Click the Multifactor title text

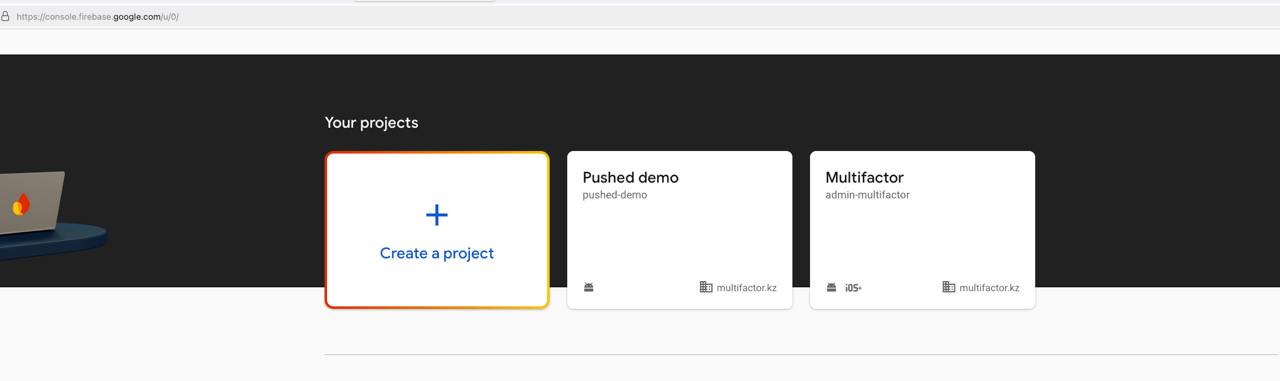point(864,177)
